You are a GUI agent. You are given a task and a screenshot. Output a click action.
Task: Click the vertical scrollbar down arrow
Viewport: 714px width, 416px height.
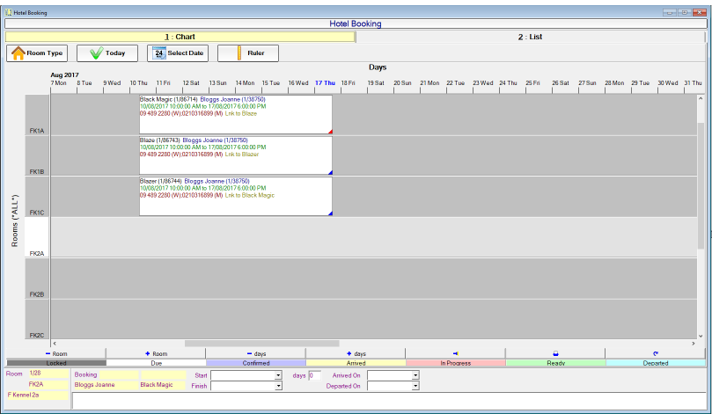click(x=701, y=336)
